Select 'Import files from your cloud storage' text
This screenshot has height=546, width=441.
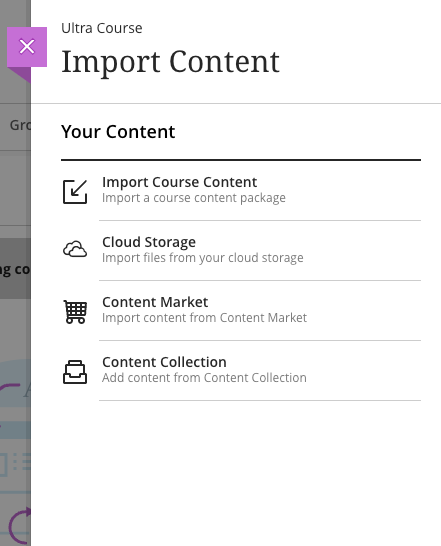(x=203, y=258)
